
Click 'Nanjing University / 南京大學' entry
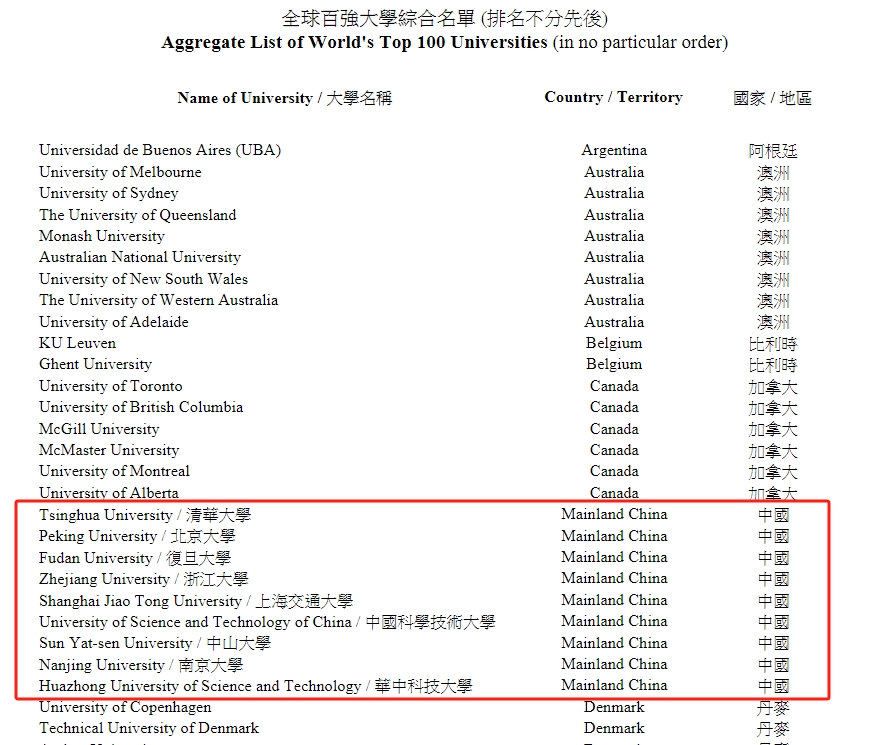tap(141, 665)
